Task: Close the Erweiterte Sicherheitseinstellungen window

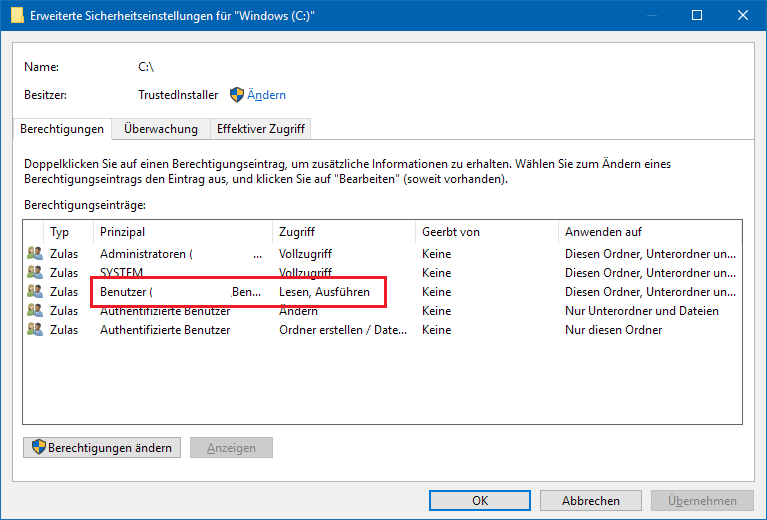Action: [743, 15]
